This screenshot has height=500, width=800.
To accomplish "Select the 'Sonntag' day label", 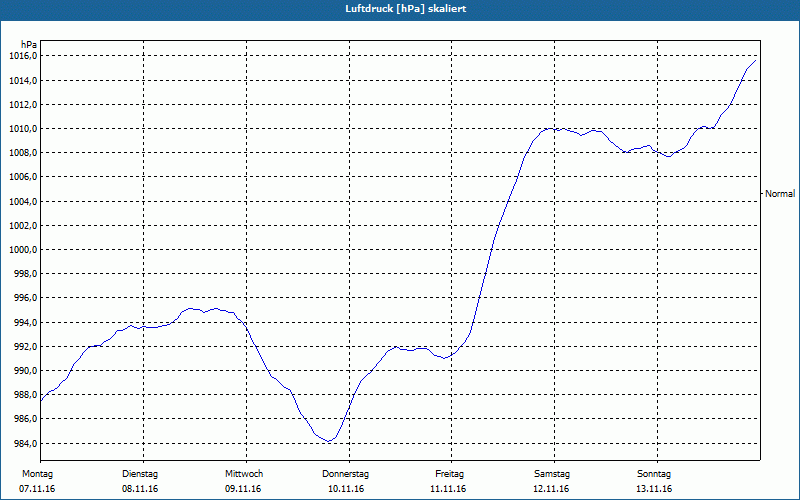I will click(654, 474).
